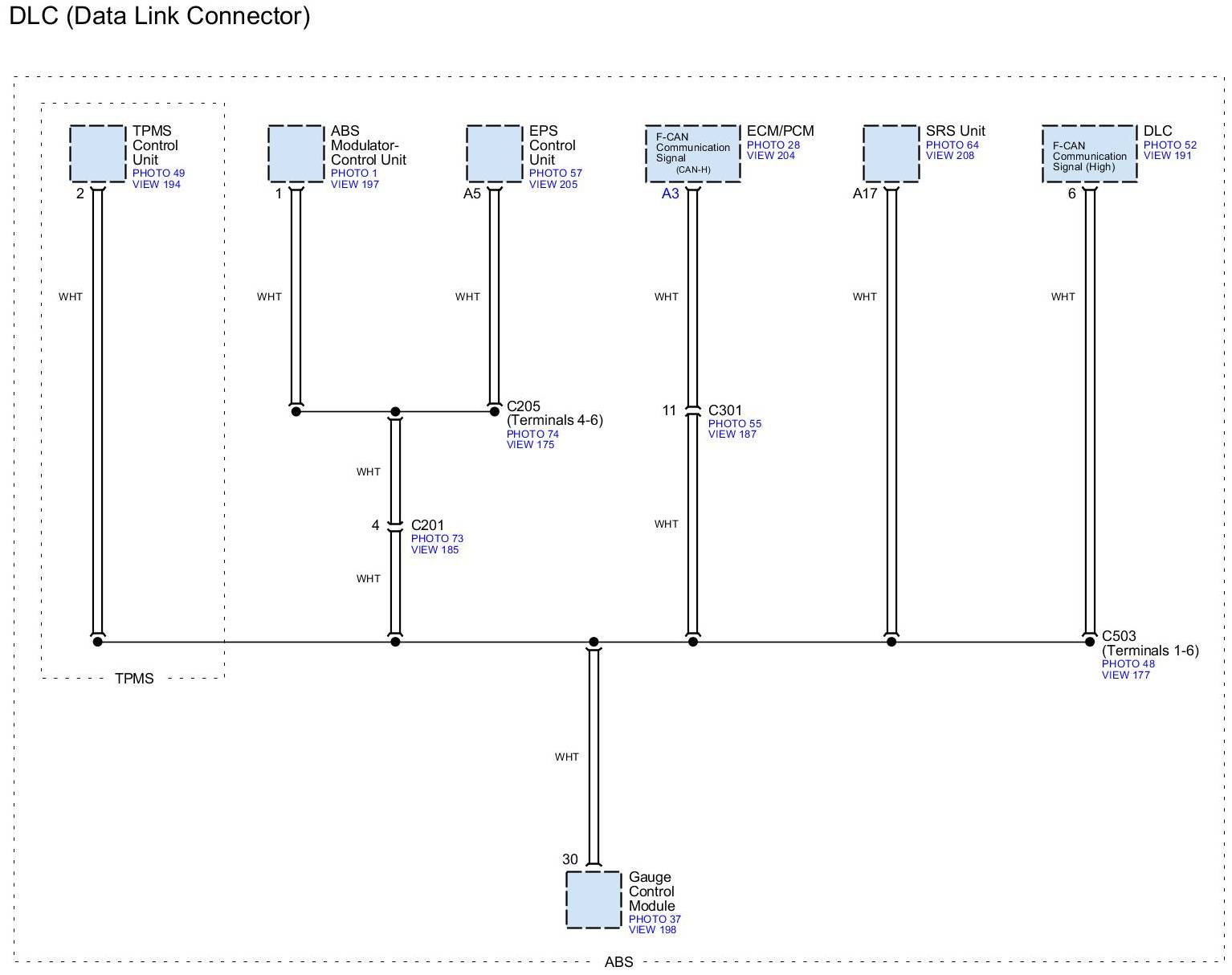Click the Gauge Control Module box
The height and width of the screenshot is (975, 1232).
pyautogui.click(x=594, y=900)
